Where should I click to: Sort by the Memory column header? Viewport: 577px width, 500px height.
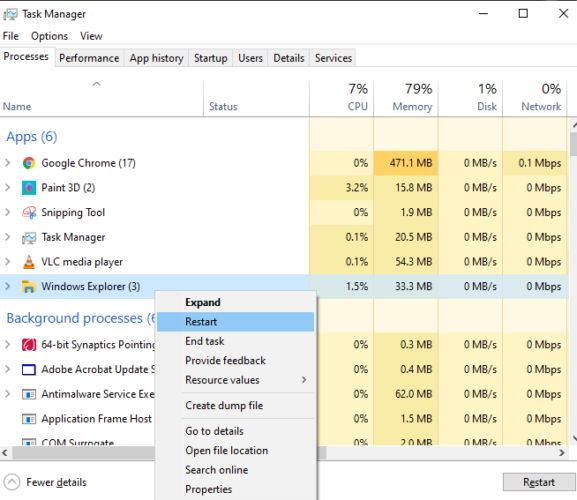pyautogui.click(x=406, y=98)
